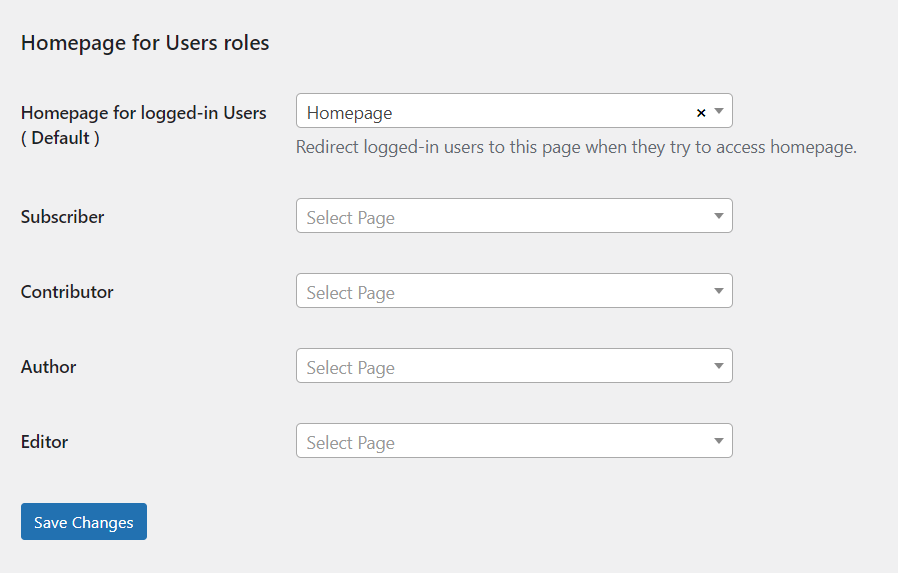Click the Subscriber role label
Viewport: 898px width, 573px height.
(x=62, y=217)
